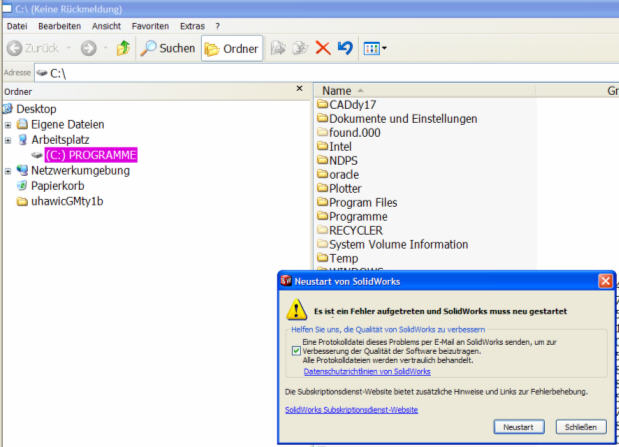619x447 pixels.
Task: Go up one folder level icon
Action: click(x=123, y=48)
